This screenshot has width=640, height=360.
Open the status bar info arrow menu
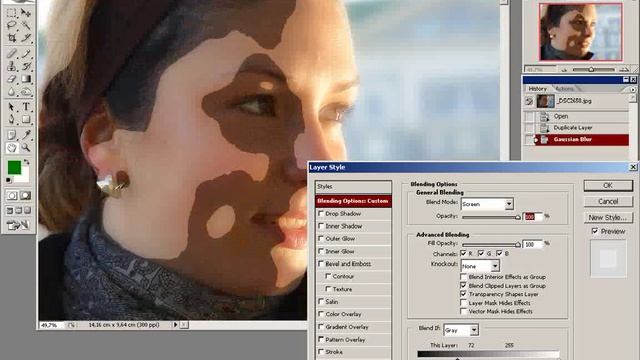(176, 325)
